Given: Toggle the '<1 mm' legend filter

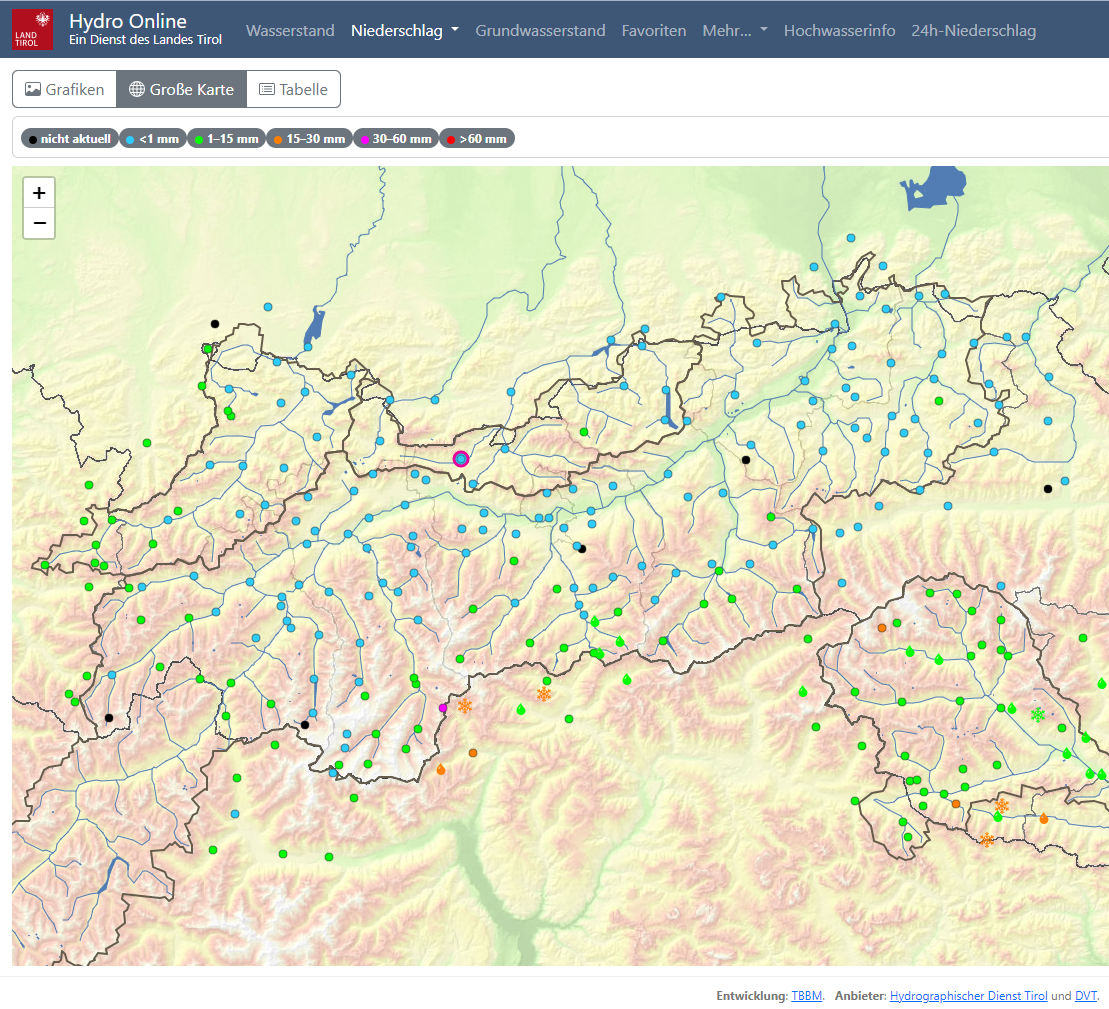Looking at the screenshot, I should (x=153, y=139).
